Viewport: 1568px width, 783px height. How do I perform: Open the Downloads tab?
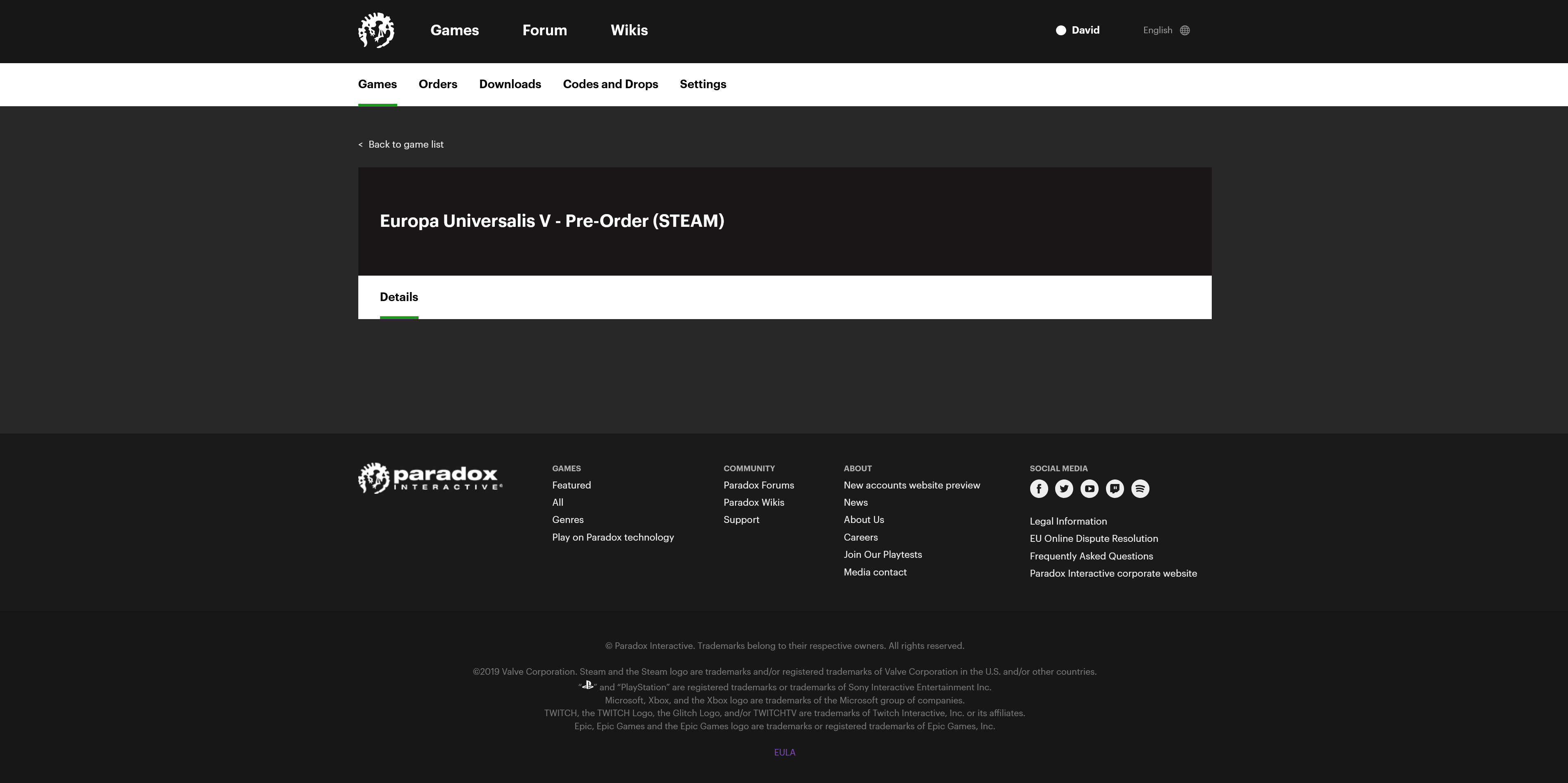point(510,84)
